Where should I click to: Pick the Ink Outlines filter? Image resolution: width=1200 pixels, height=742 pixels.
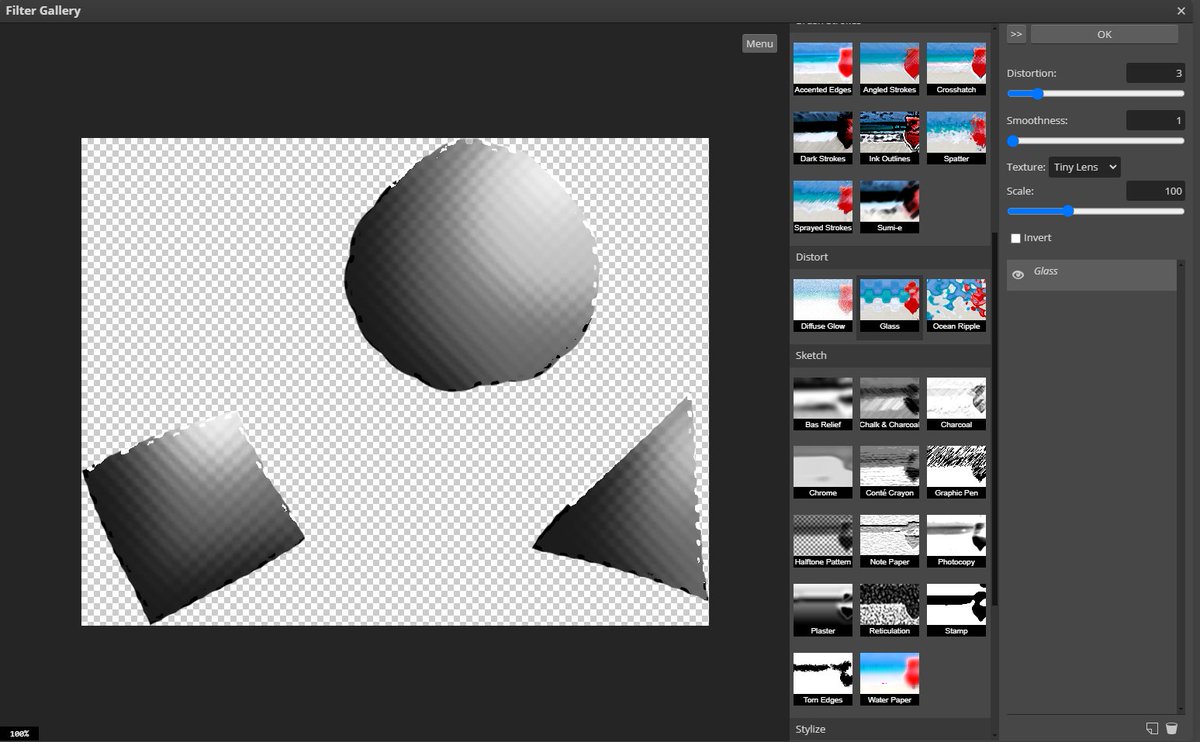(x=889, y=138)
